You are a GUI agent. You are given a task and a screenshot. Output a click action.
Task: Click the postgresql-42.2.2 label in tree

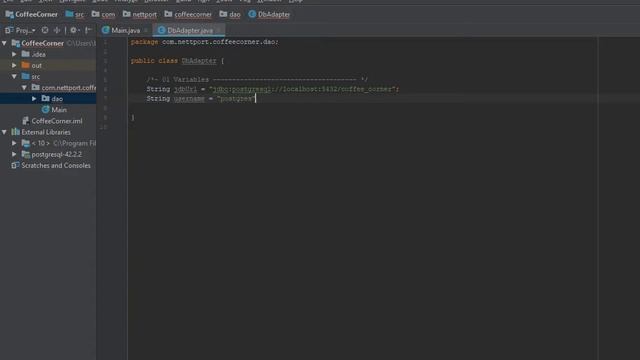point(57,154)
